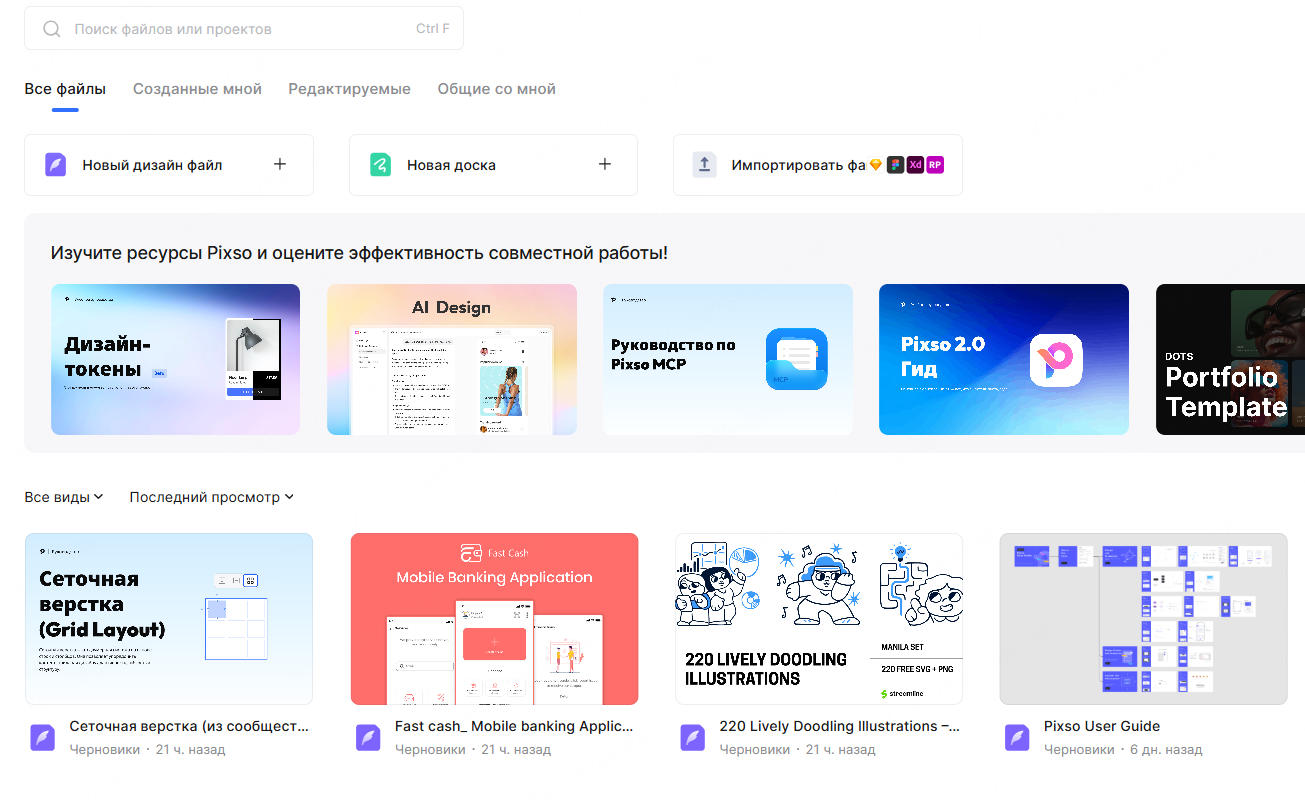Viewport: 1305px width, 808px height.
Task: Click the Adobe Xd format icon
Action: click(914, 165)
